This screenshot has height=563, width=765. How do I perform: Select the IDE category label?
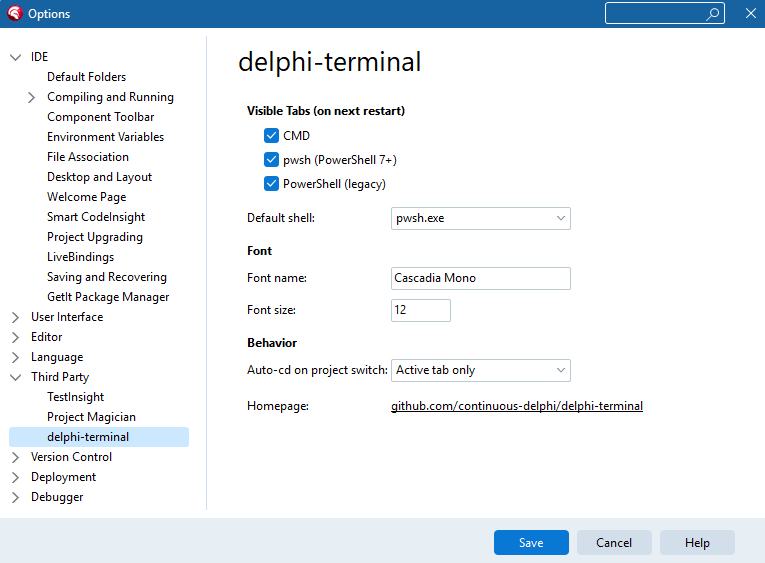coord(40,57)
